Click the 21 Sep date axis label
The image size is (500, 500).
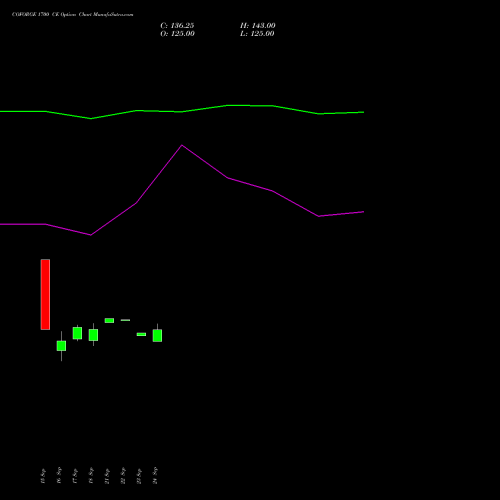(x=107, y=476)
